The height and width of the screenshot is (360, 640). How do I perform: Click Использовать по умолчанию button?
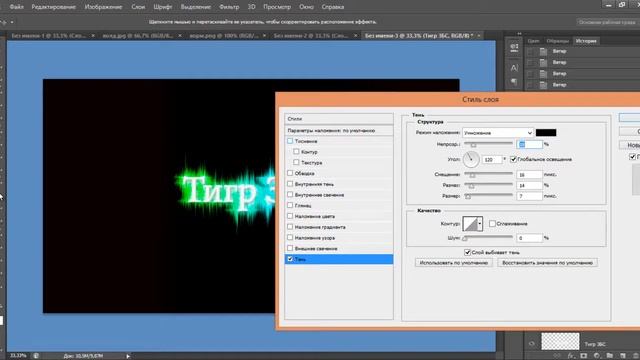454,263
